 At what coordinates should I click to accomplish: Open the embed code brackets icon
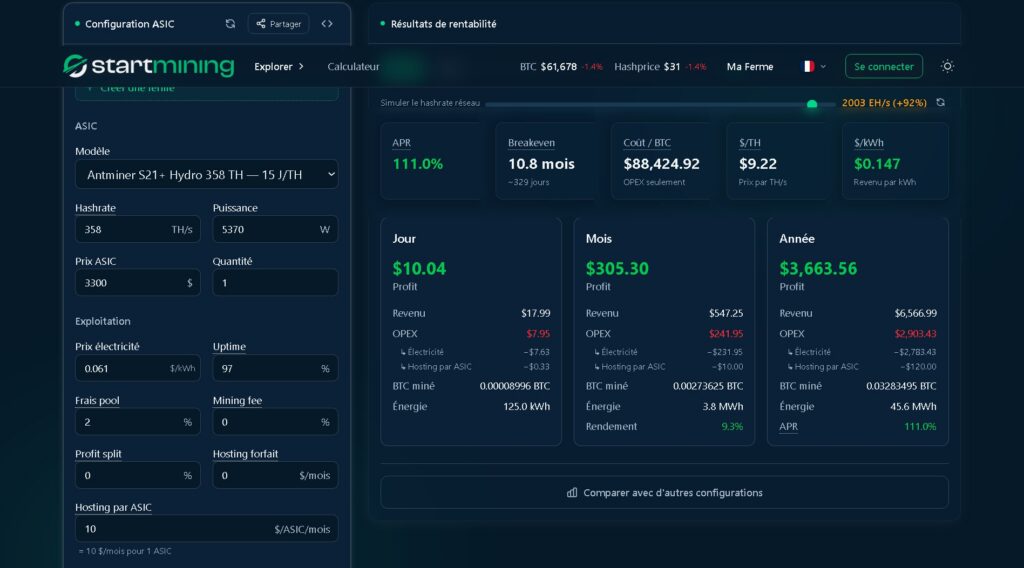coord(327,24)
